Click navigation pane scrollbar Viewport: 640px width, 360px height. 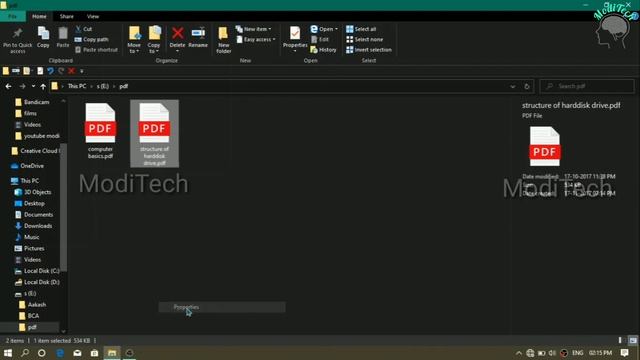(x=63, y=207)
